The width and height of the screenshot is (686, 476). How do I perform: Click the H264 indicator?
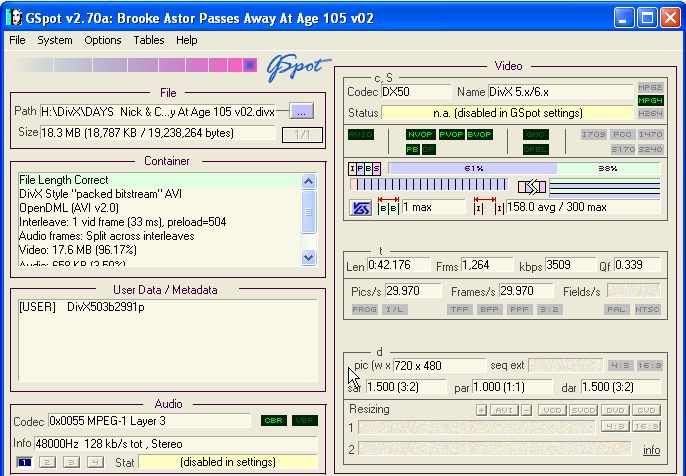(650, 114)
